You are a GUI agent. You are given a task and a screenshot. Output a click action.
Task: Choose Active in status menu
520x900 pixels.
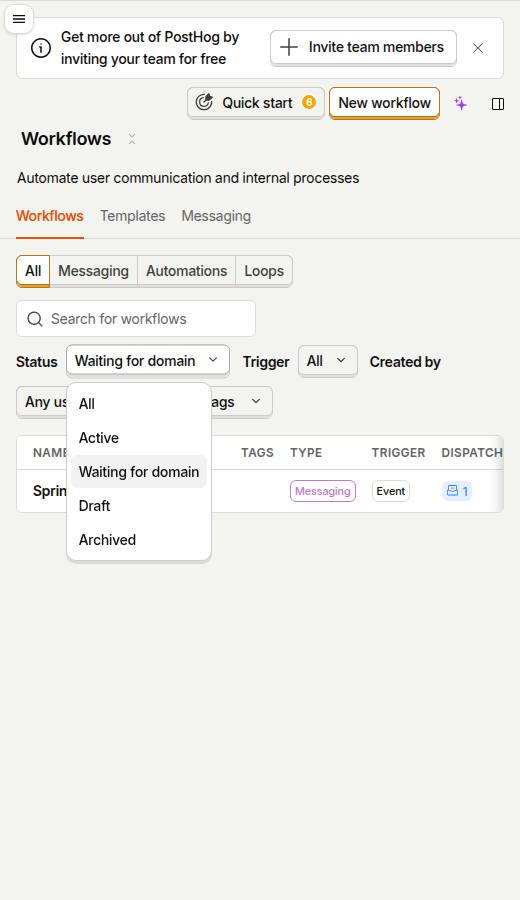point(139,438)
